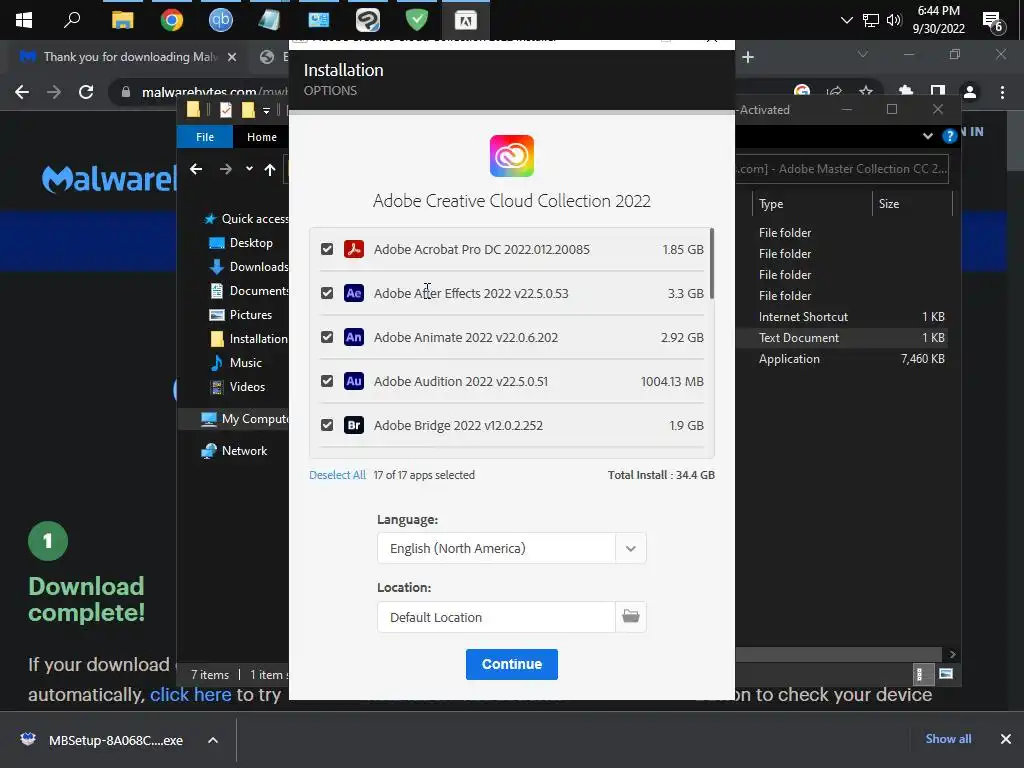The width and height of the screenshot is (1024, 768).
Task: Open Pictures in navigation pane
Action: (241, 315)
